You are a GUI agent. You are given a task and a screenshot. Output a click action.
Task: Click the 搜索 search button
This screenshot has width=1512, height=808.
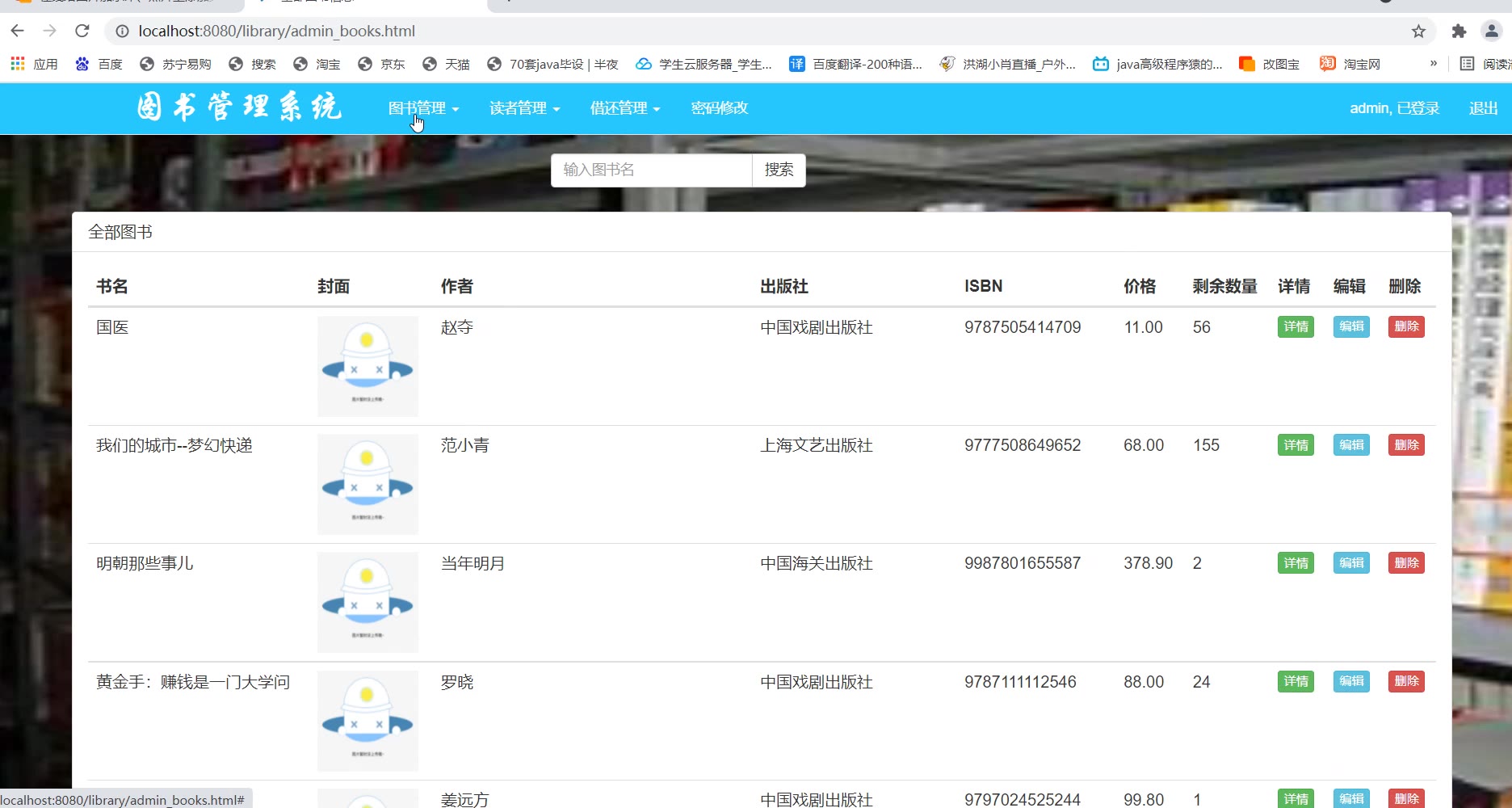point(779,170)
